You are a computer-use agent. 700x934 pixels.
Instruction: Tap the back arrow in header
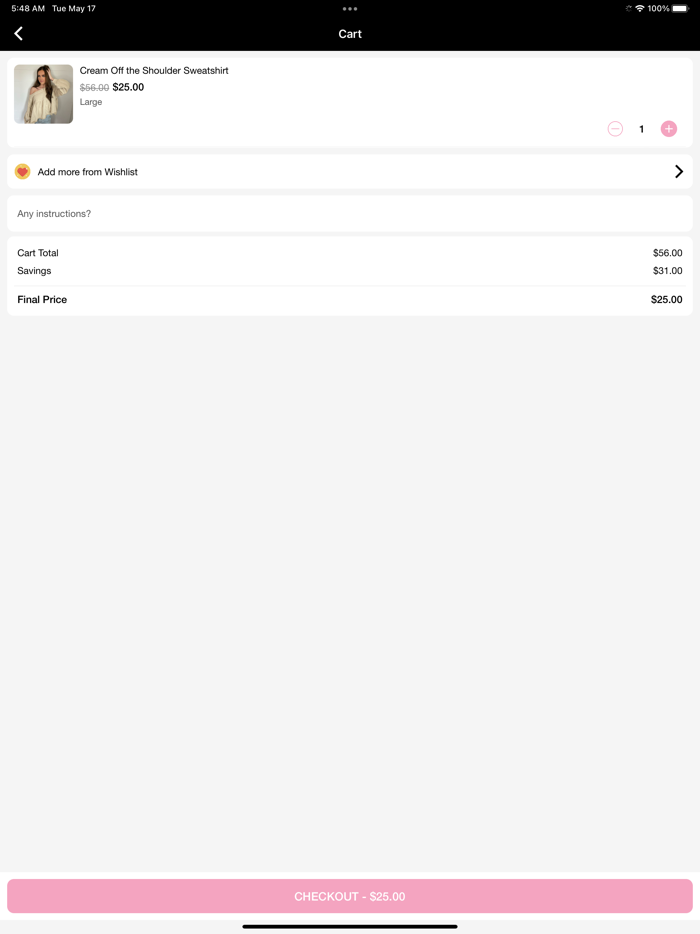coord(18,34)
